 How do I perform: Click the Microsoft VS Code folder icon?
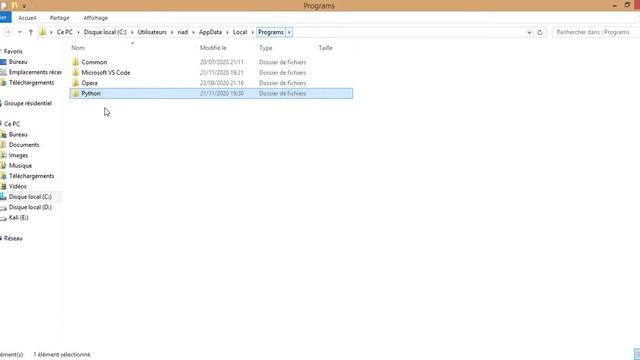click(75, 73)
